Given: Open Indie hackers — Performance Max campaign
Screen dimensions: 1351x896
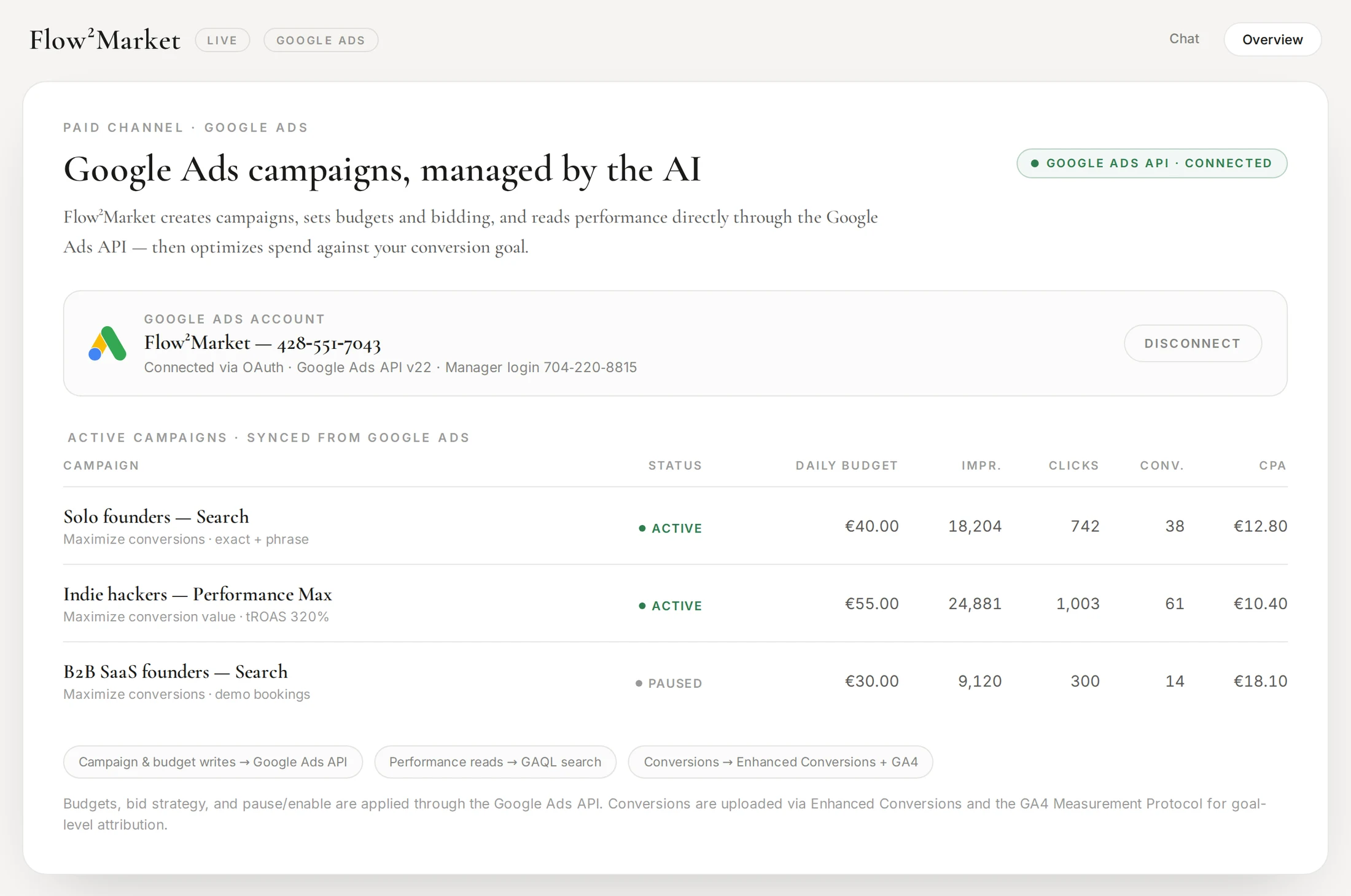Looking at the screenshot, I should pos(198,594).
